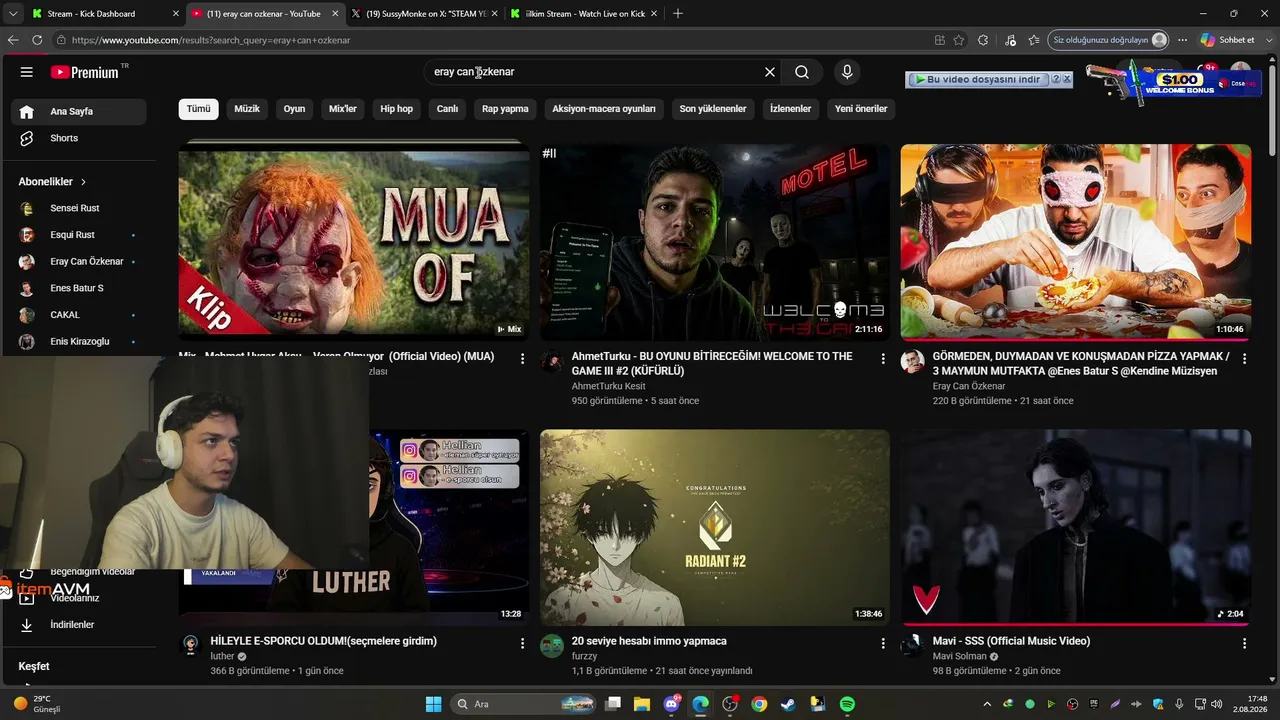Open Shorts in the sidebar

pyautogui.click(x=79, y=138)
